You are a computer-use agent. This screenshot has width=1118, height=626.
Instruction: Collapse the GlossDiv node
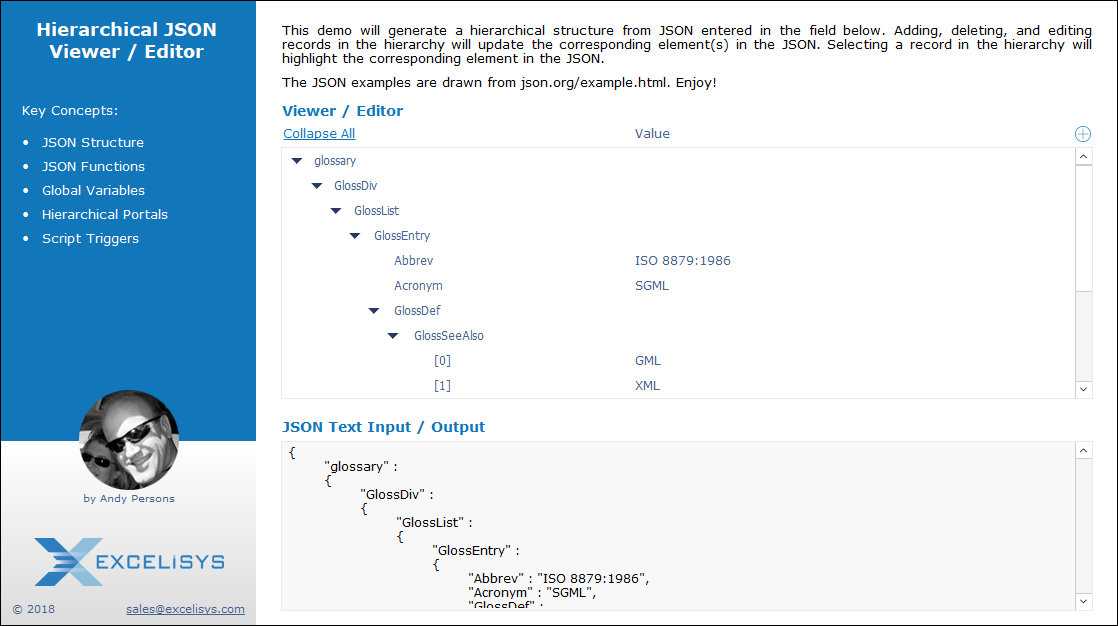click(317, 185)
